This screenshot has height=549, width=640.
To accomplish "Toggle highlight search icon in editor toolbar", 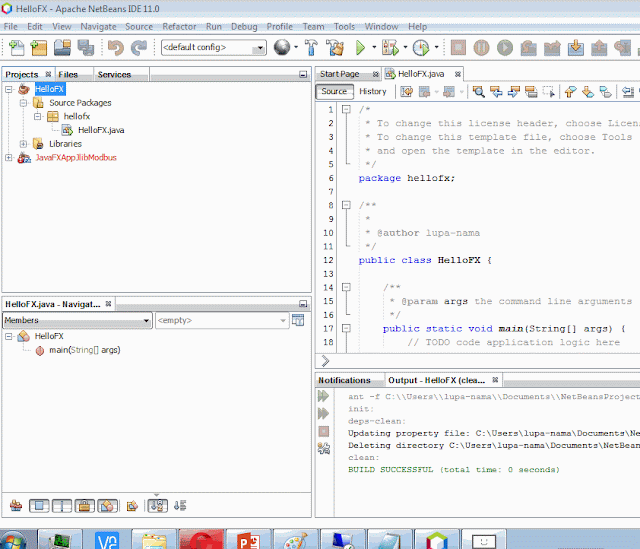I will (531, 91).
